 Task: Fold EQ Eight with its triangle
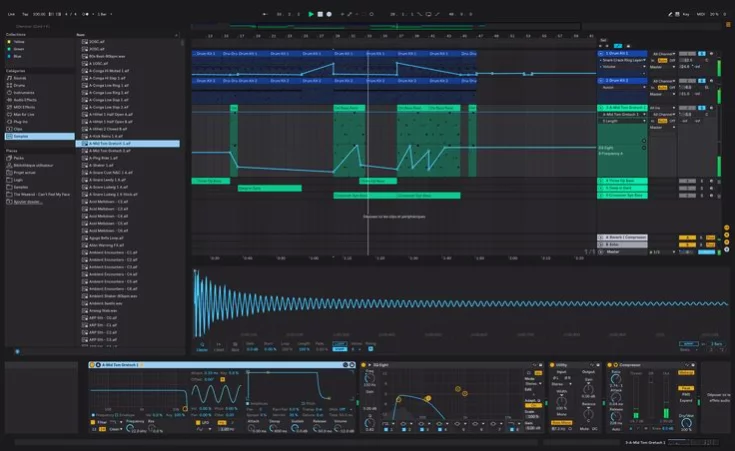pos(369,365)
